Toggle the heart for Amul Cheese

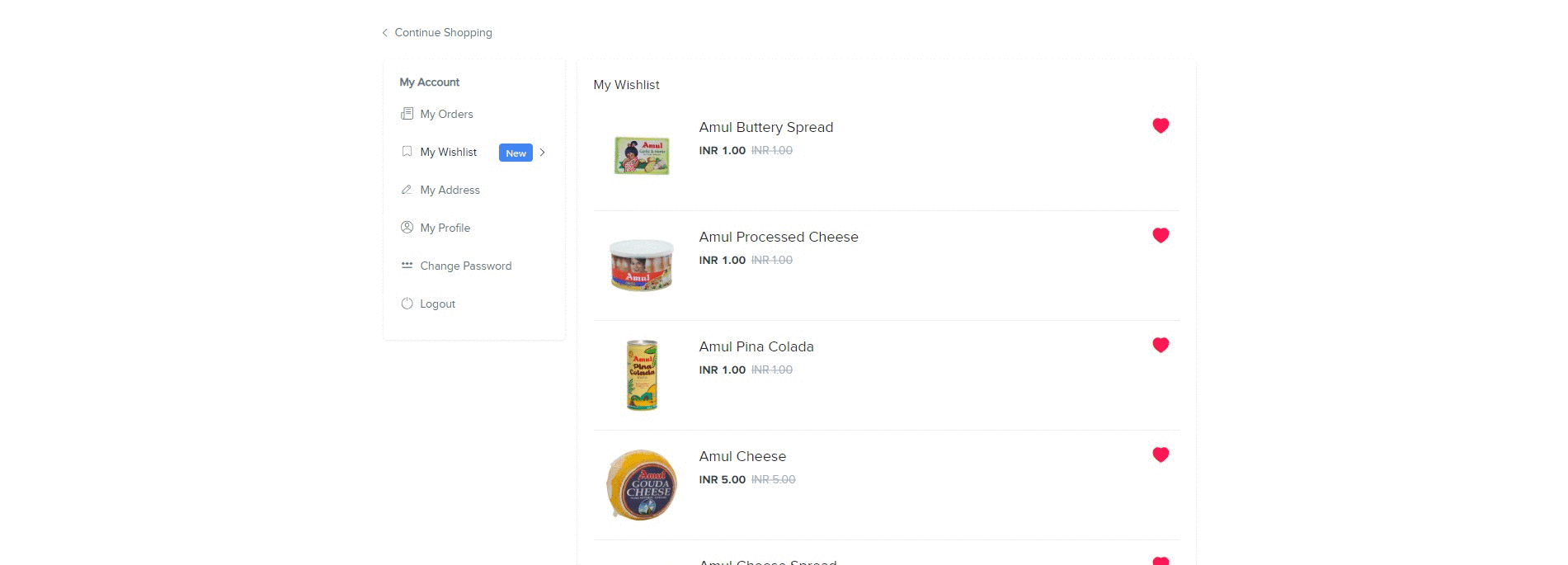(x=1161, y=454)
